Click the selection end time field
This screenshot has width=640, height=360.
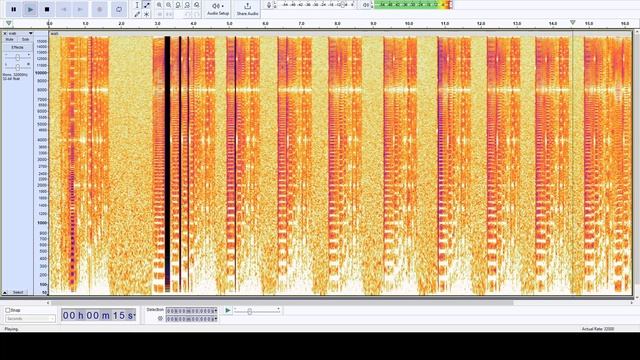pyautogui.click(x=191, y=319)
